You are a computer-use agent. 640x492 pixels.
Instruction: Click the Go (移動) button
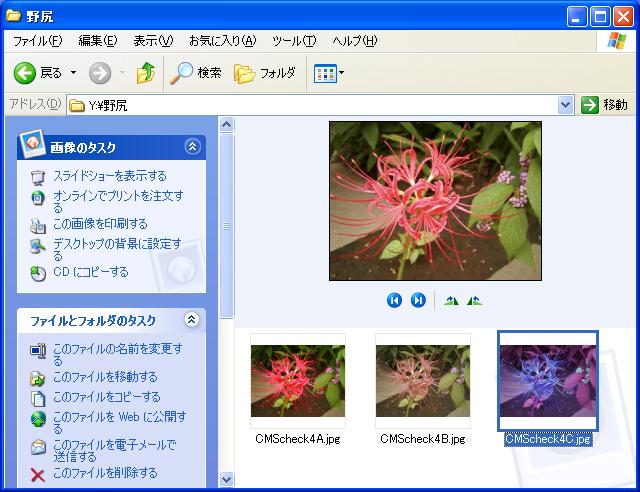pos(604,105)
